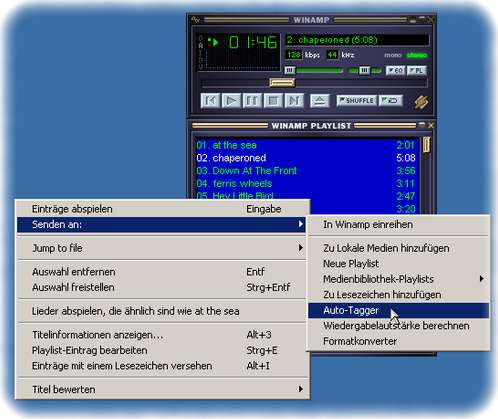Select playlist entry 04. ferris wheels
The height and width of the screenshot is (419, 498).
(305, 183)
